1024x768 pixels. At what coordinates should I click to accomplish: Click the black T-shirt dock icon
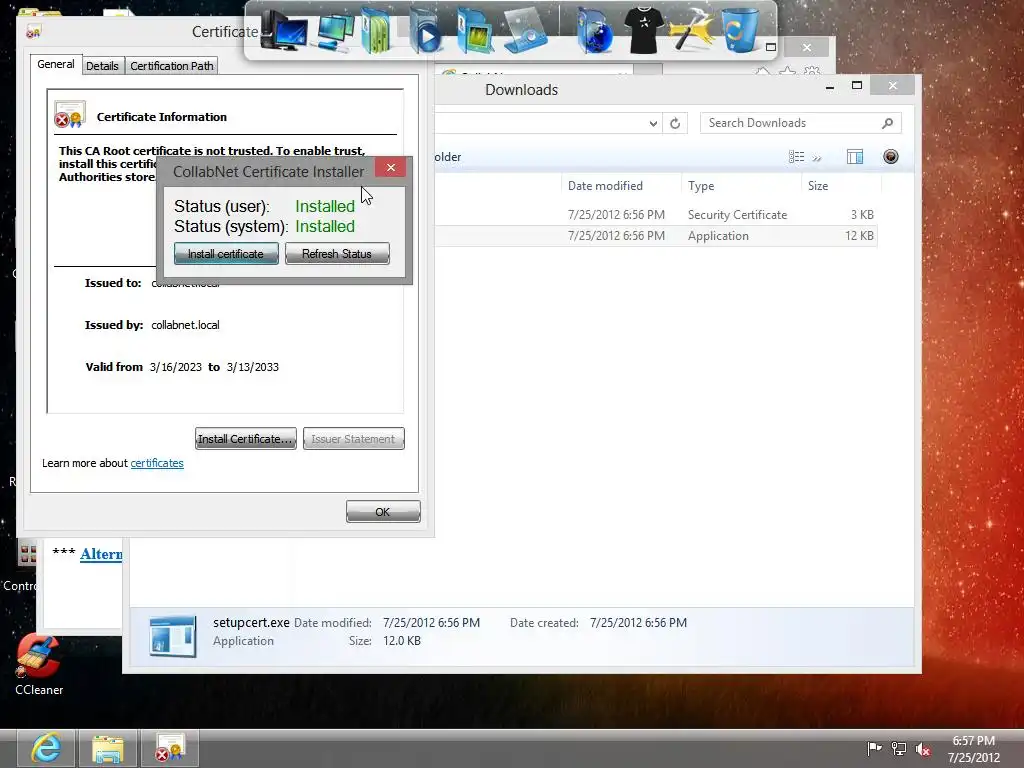click(644, 30)
